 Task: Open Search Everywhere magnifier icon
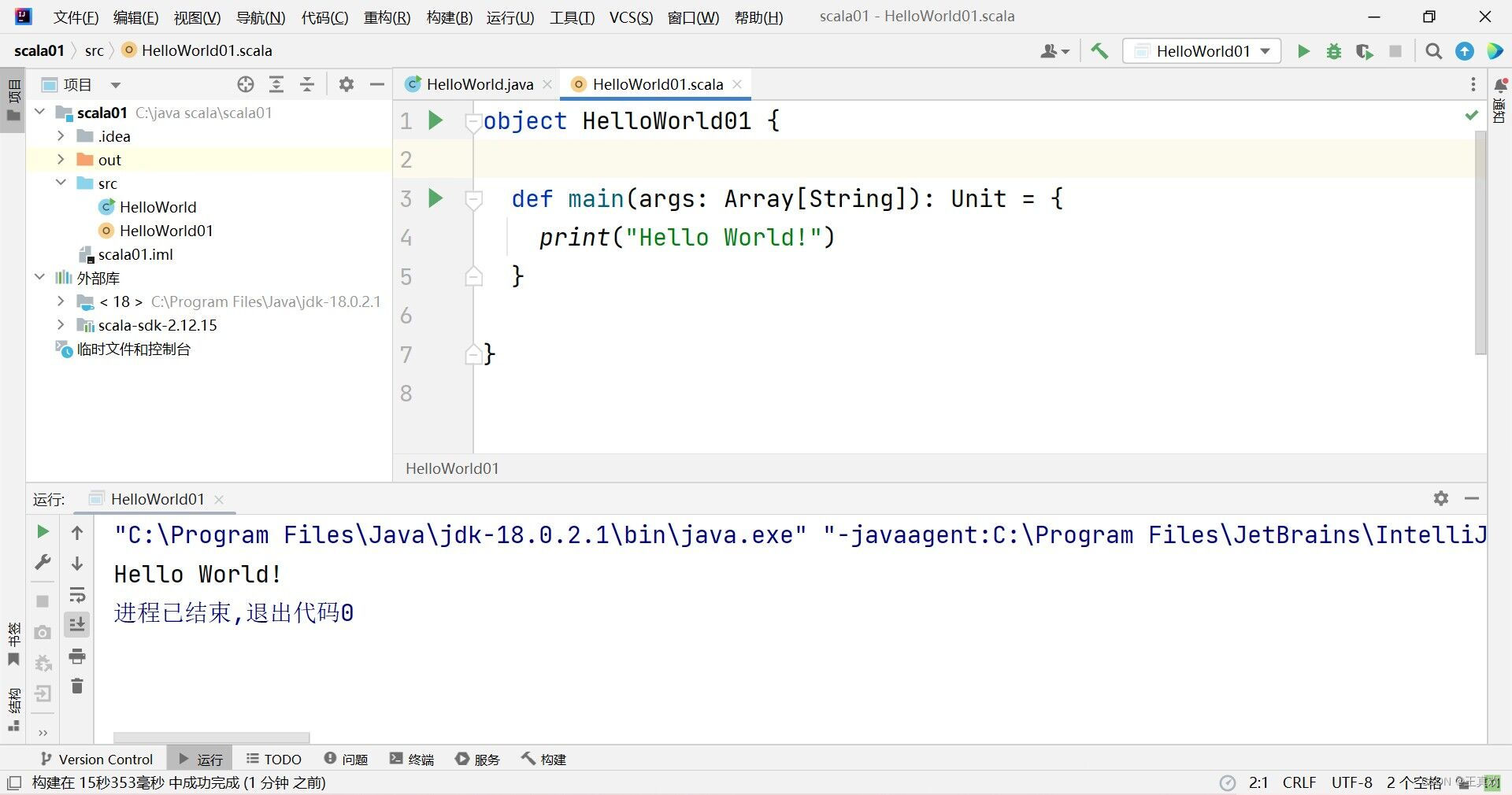tap(1433, 50)
